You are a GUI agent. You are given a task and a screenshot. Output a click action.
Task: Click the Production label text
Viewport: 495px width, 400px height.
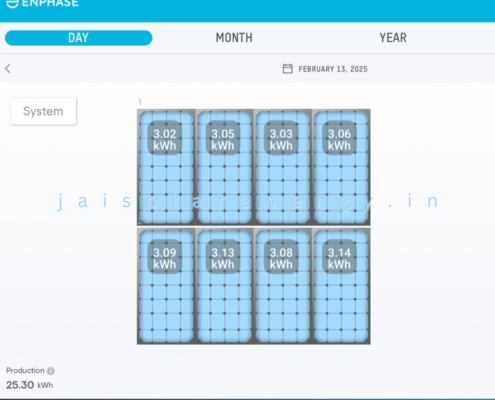click(25, 370)
